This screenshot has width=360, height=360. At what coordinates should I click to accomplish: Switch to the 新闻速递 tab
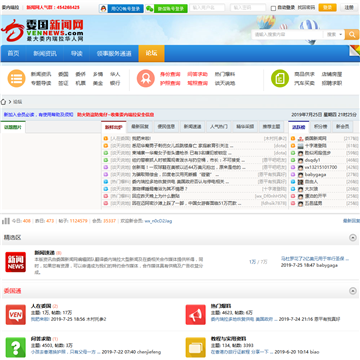pos(193,127)
